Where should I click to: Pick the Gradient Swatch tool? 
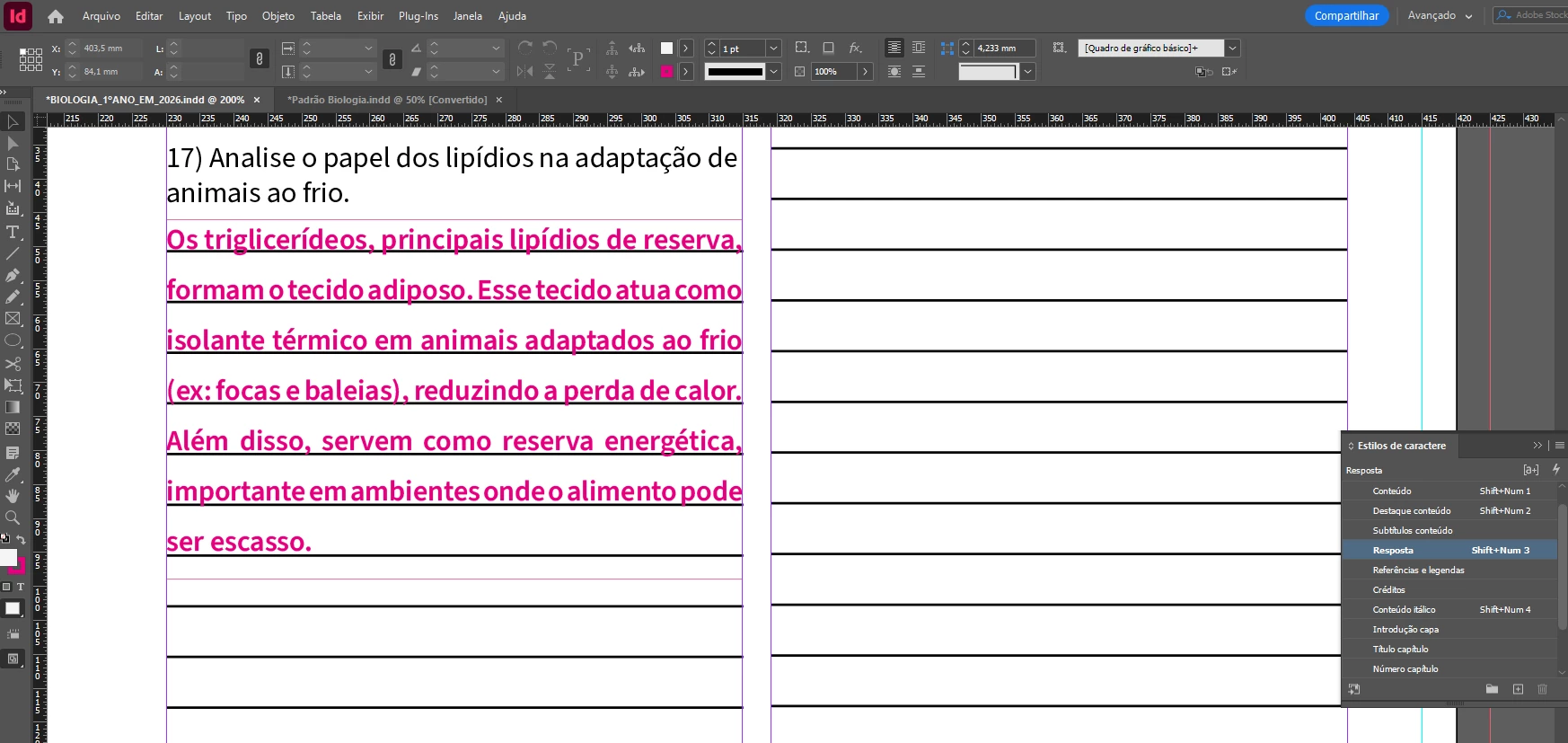coord(13,407)
